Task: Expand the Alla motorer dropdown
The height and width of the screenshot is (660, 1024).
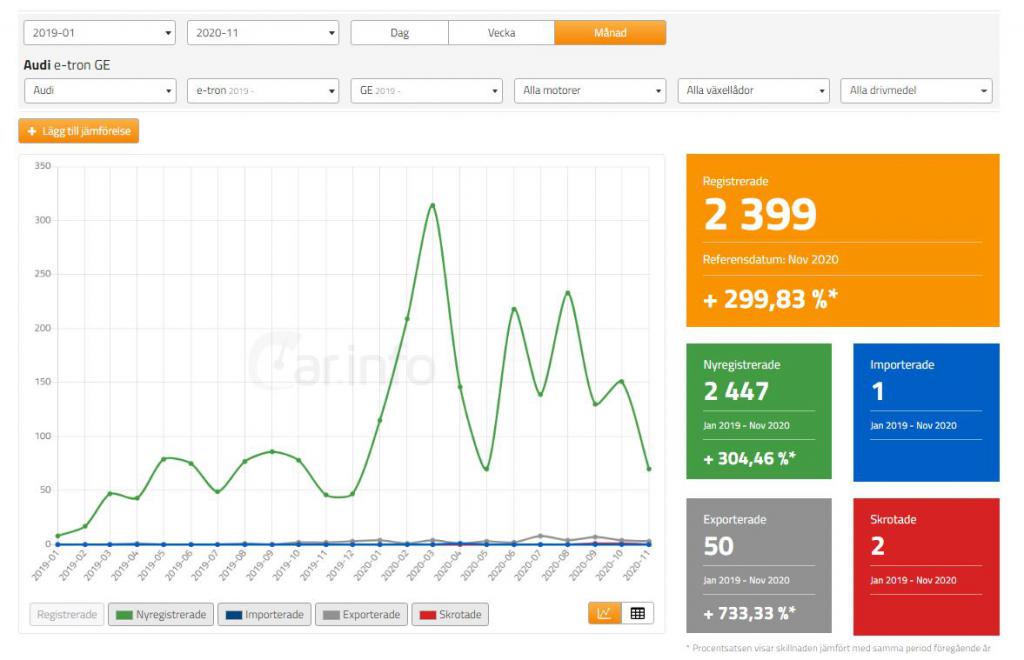Action: [590, 91]
